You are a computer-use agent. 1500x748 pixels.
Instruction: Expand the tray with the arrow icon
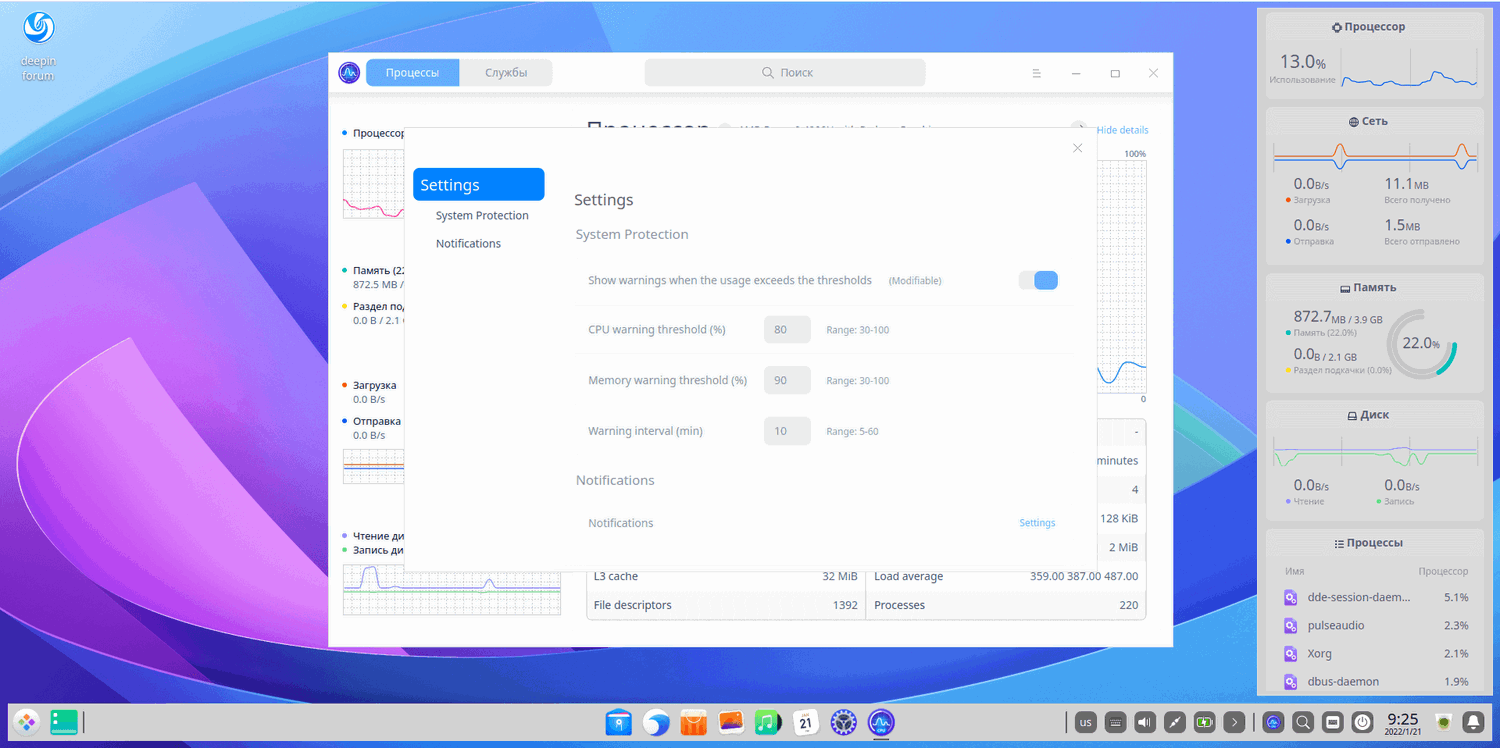[x=1235, y=721]
